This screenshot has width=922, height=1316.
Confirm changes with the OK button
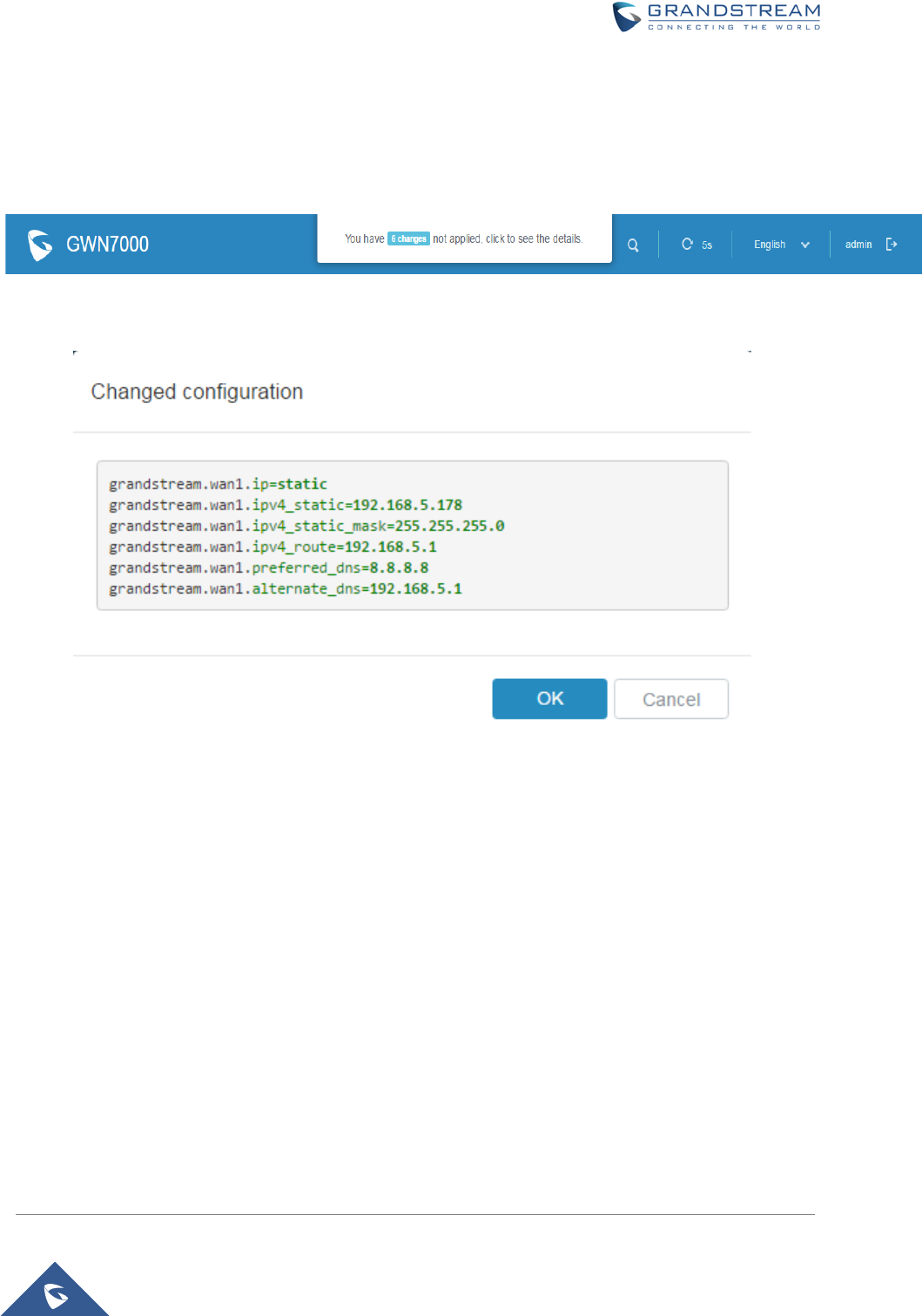549,699
